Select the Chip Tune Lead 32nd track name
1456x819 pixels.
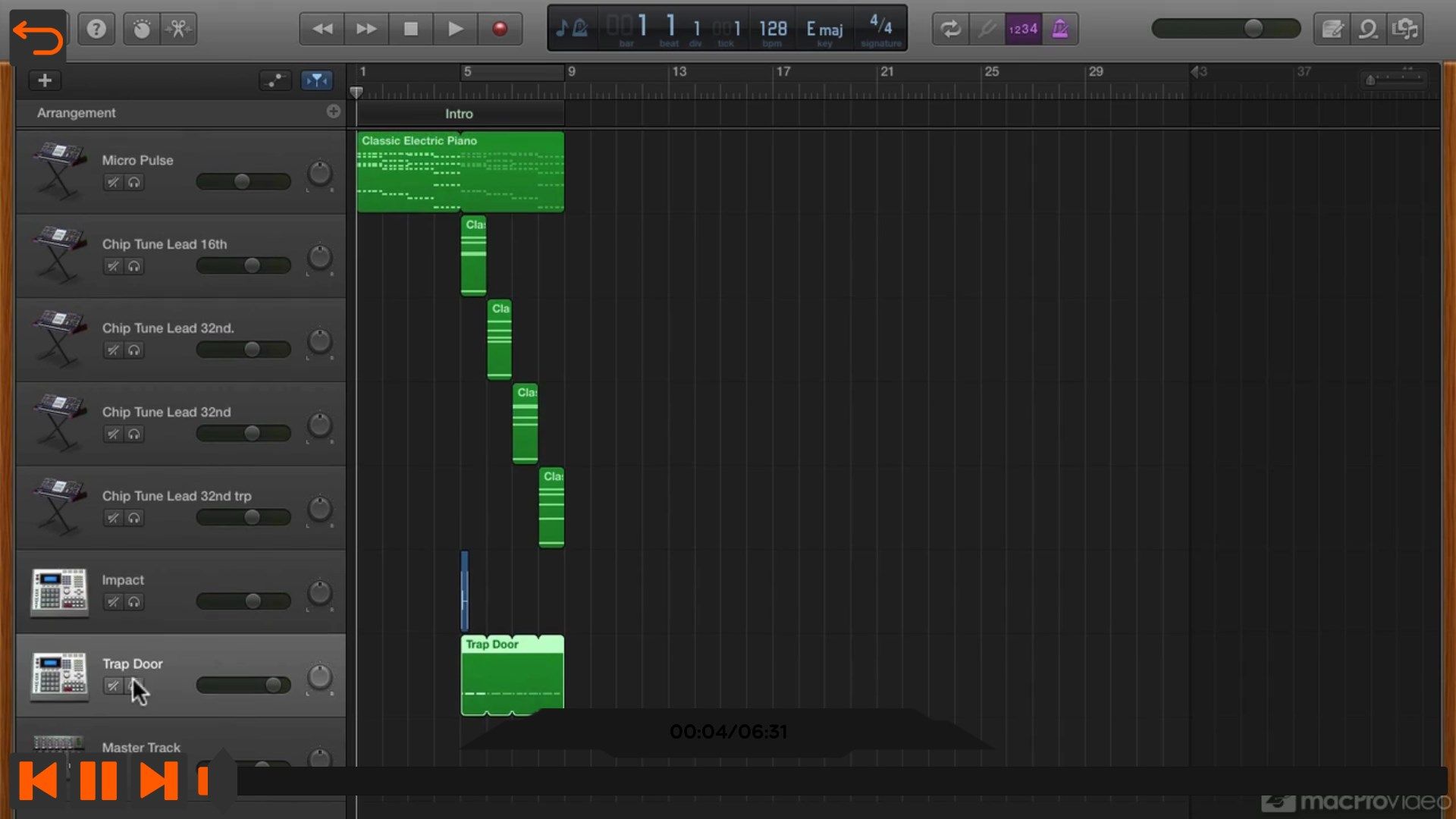(167, 413)
